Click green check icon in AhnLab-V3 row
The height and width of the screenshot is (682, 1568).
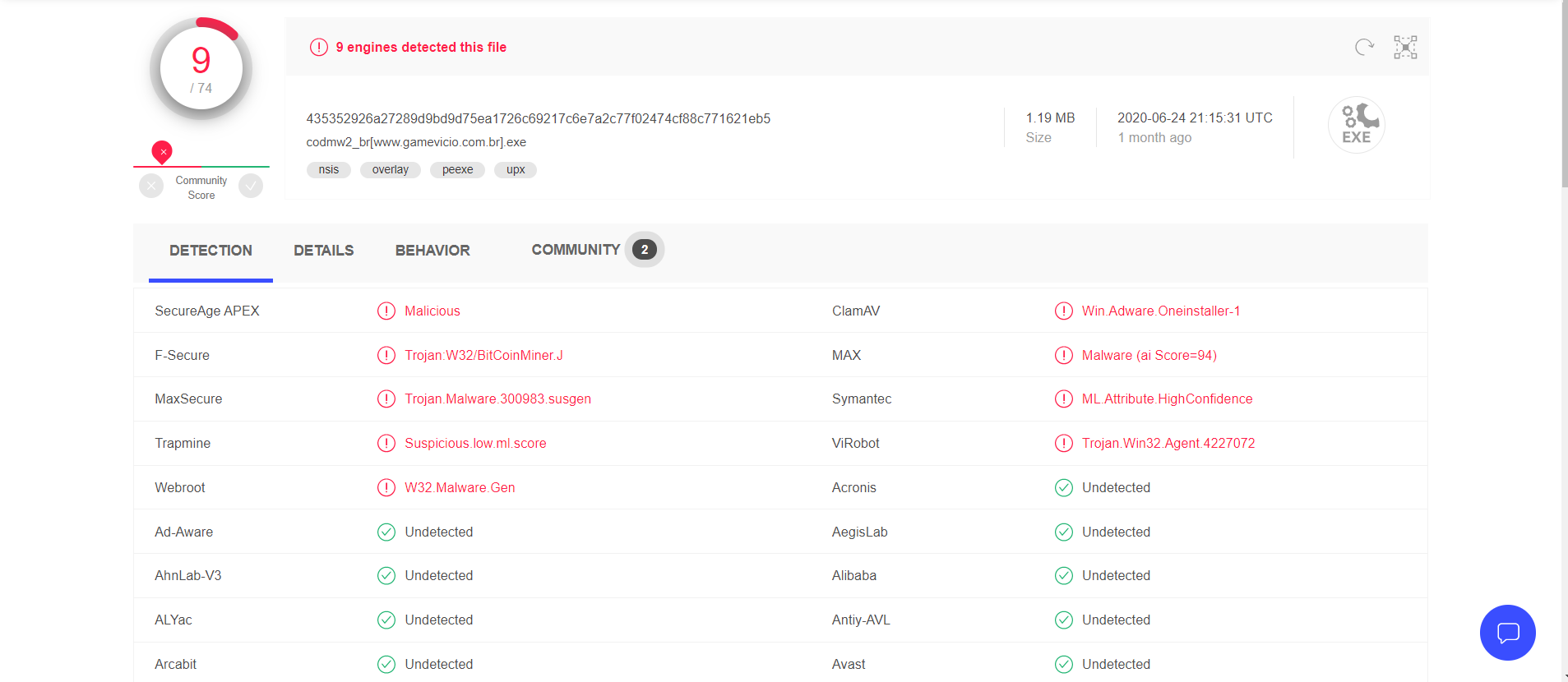click(386, 575)
